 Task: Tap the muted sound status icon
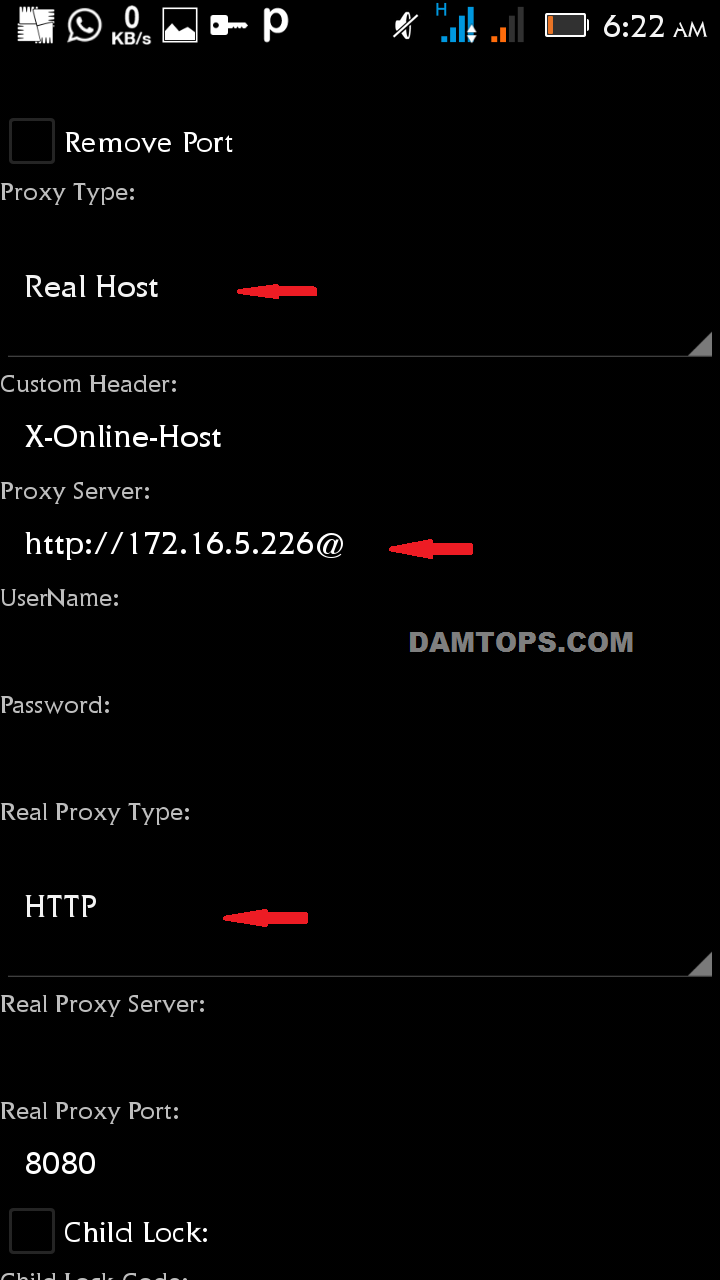tap(405, 26)
